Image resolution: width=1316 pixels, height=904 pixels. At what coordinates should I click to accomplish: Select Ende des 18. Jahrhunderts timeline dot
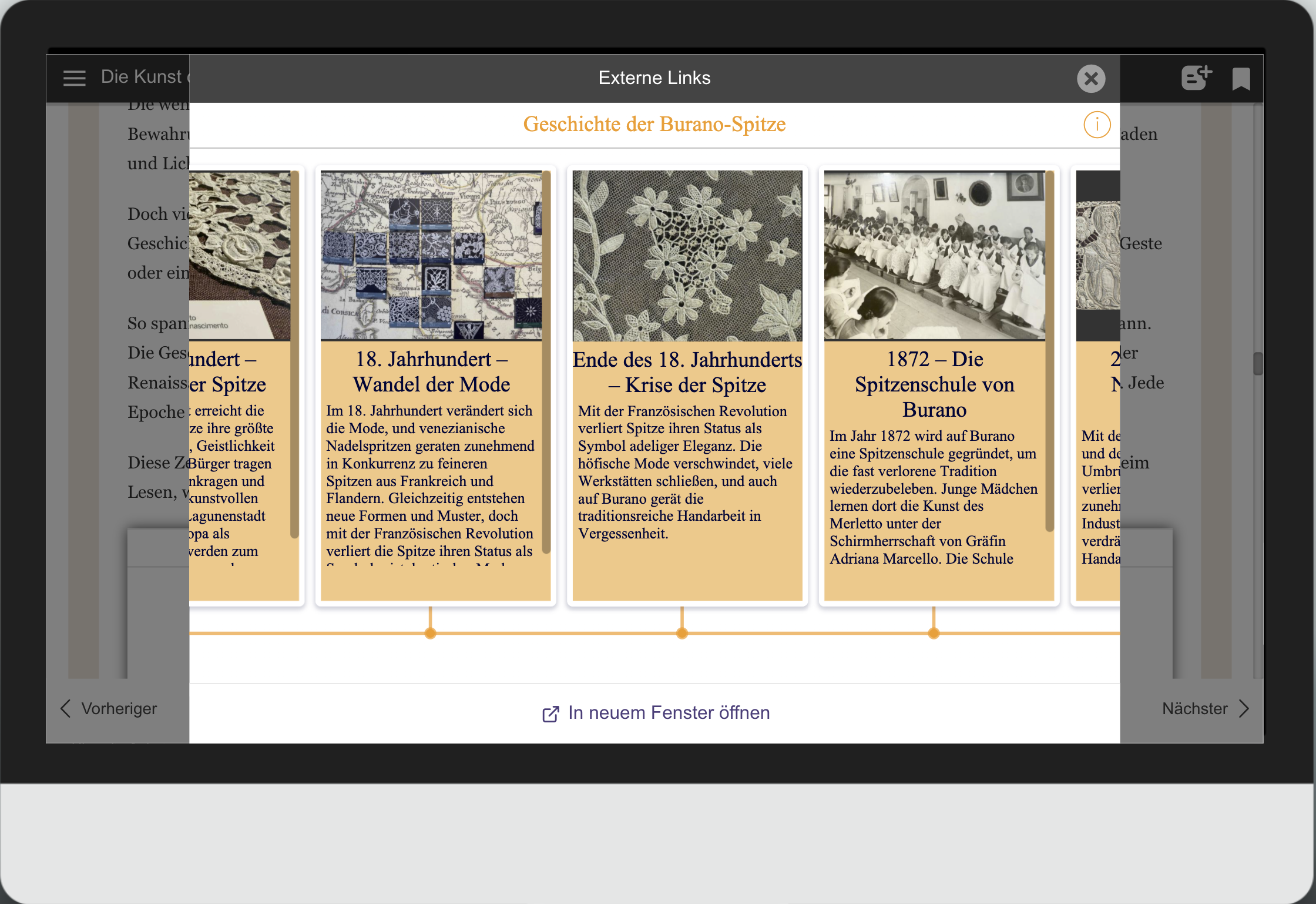pos(682,633)
